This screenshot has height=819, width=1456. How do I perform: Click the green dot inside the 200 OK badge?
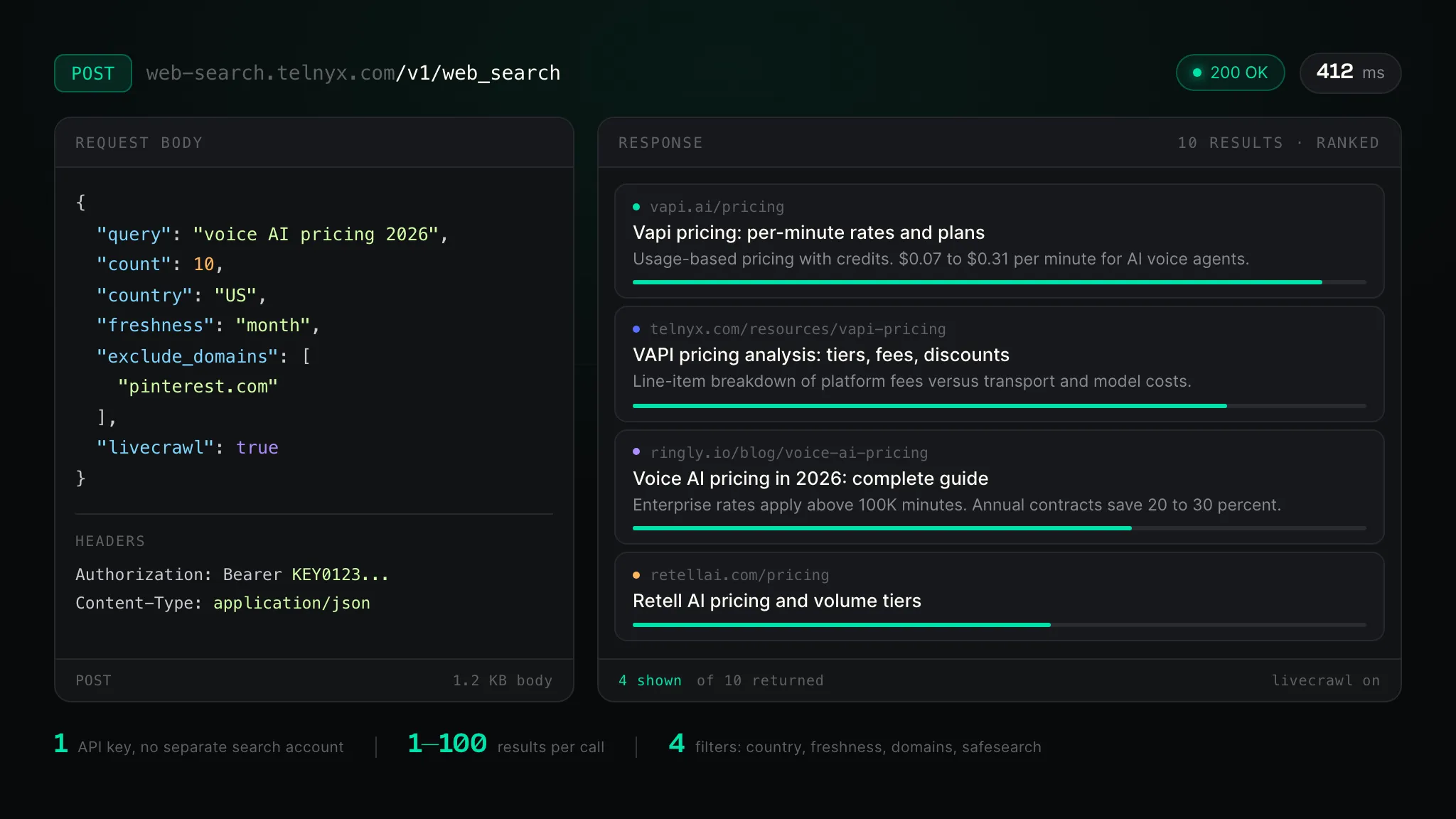[1197, 73]
